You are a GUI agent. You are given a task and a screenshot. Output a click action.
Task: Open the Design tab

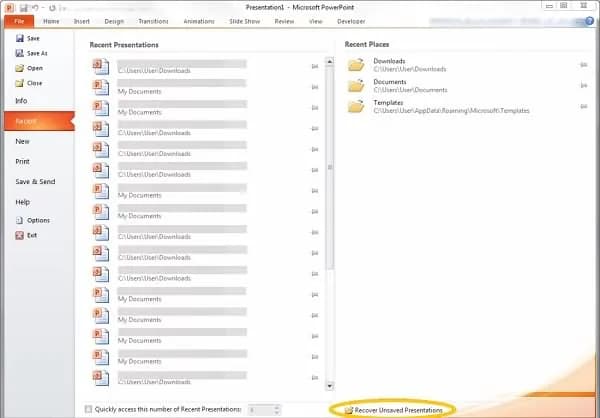(x=114, y=21)
